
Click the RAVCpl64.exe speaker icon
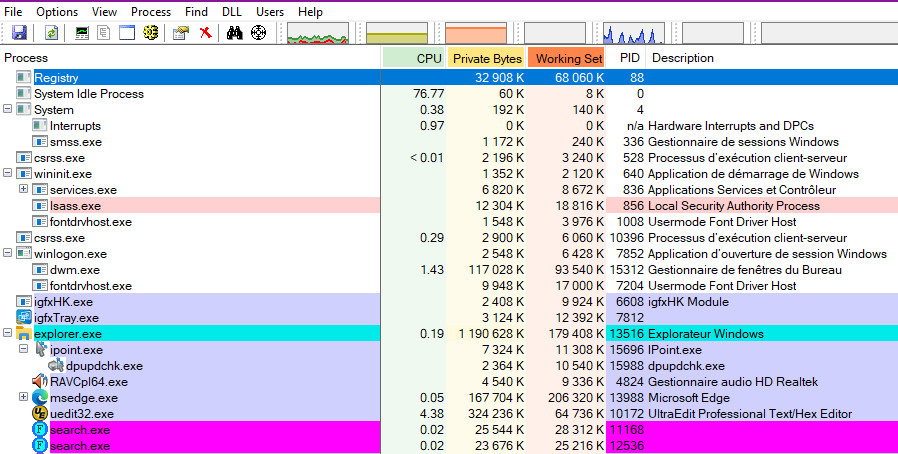40,381
